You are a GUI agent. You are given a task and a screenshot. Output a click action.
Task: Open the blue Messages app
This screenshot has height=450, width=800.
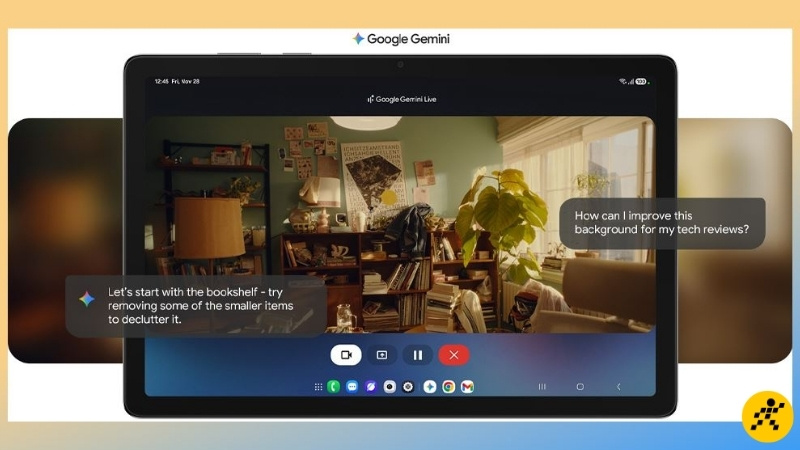[352, 387]
